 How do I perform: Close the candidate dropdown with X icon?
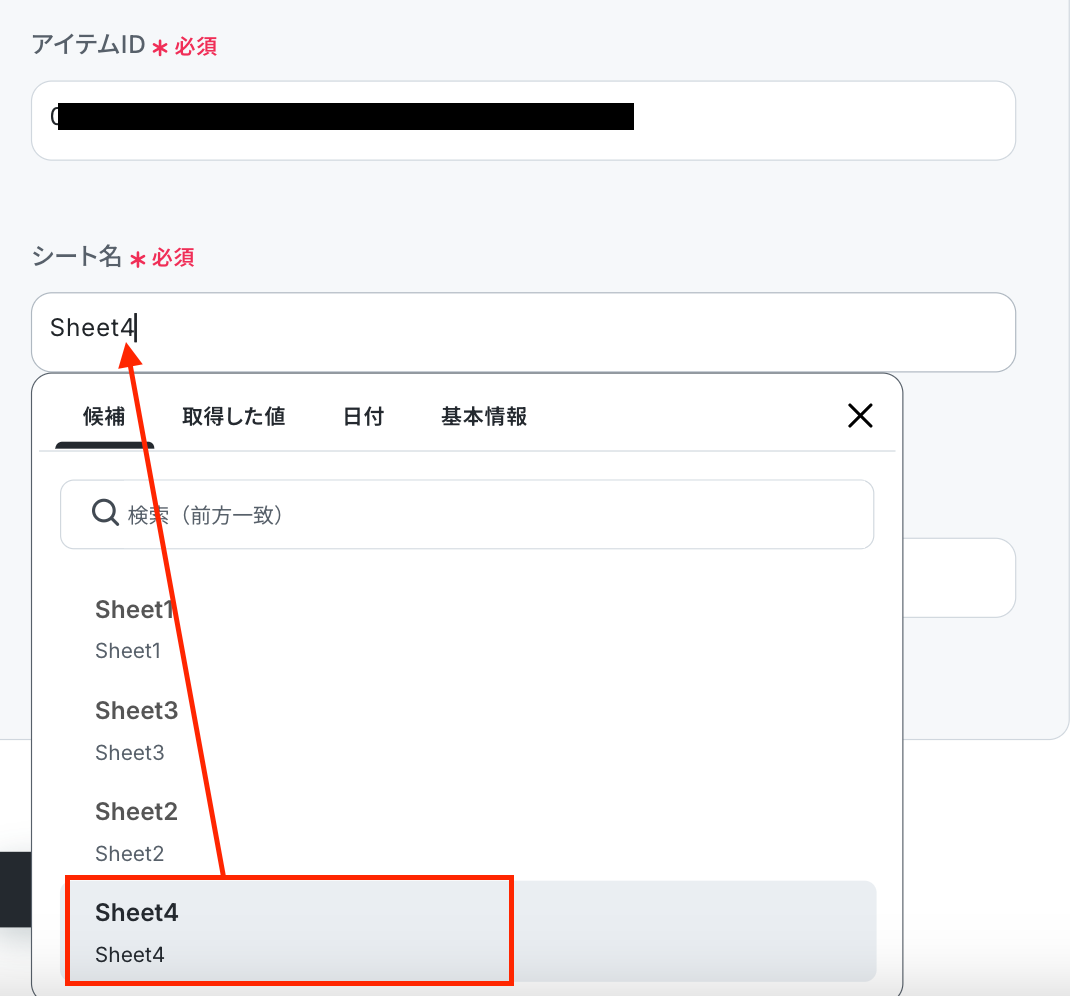tap(860, 415)
